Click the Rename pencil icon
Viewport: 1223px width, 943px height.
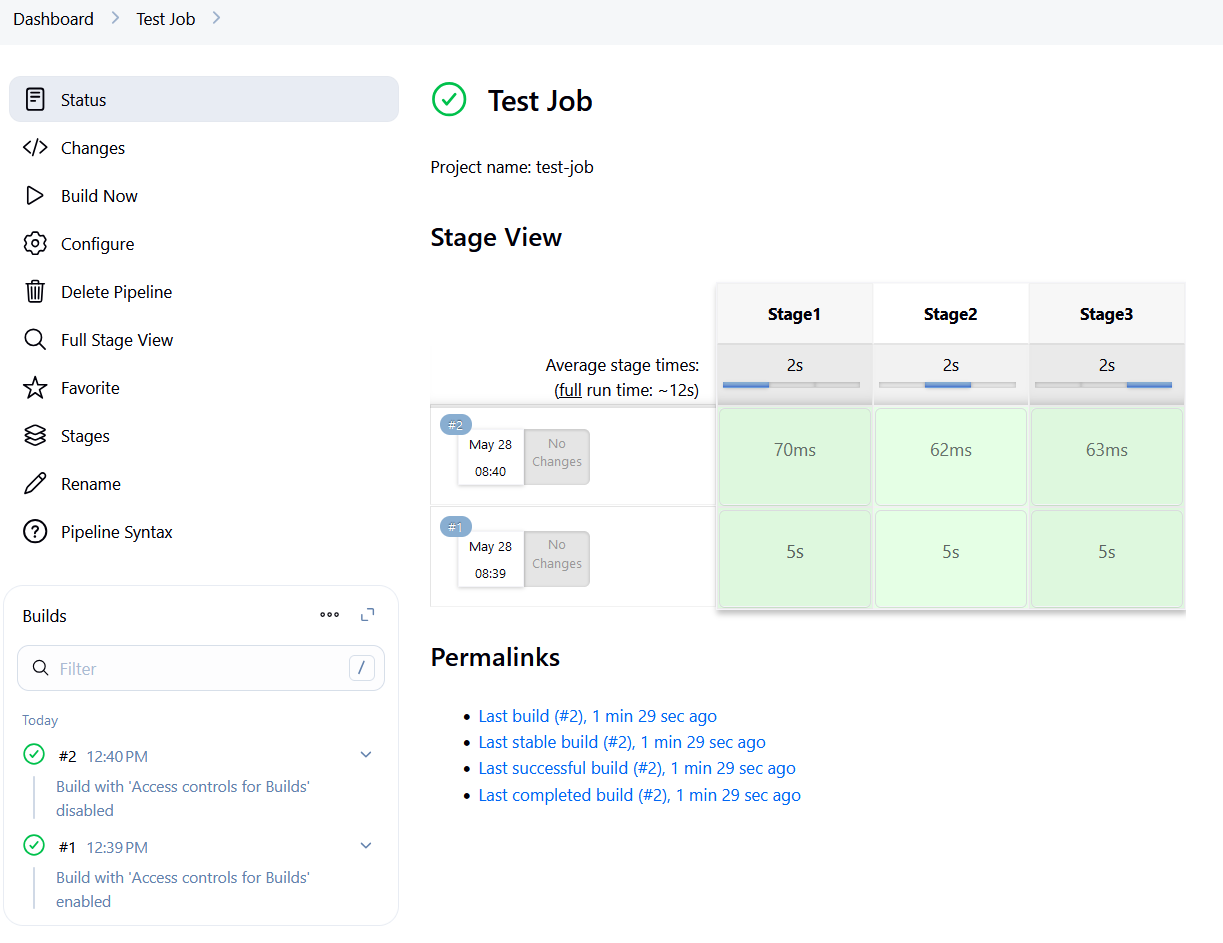coord(35,484)
